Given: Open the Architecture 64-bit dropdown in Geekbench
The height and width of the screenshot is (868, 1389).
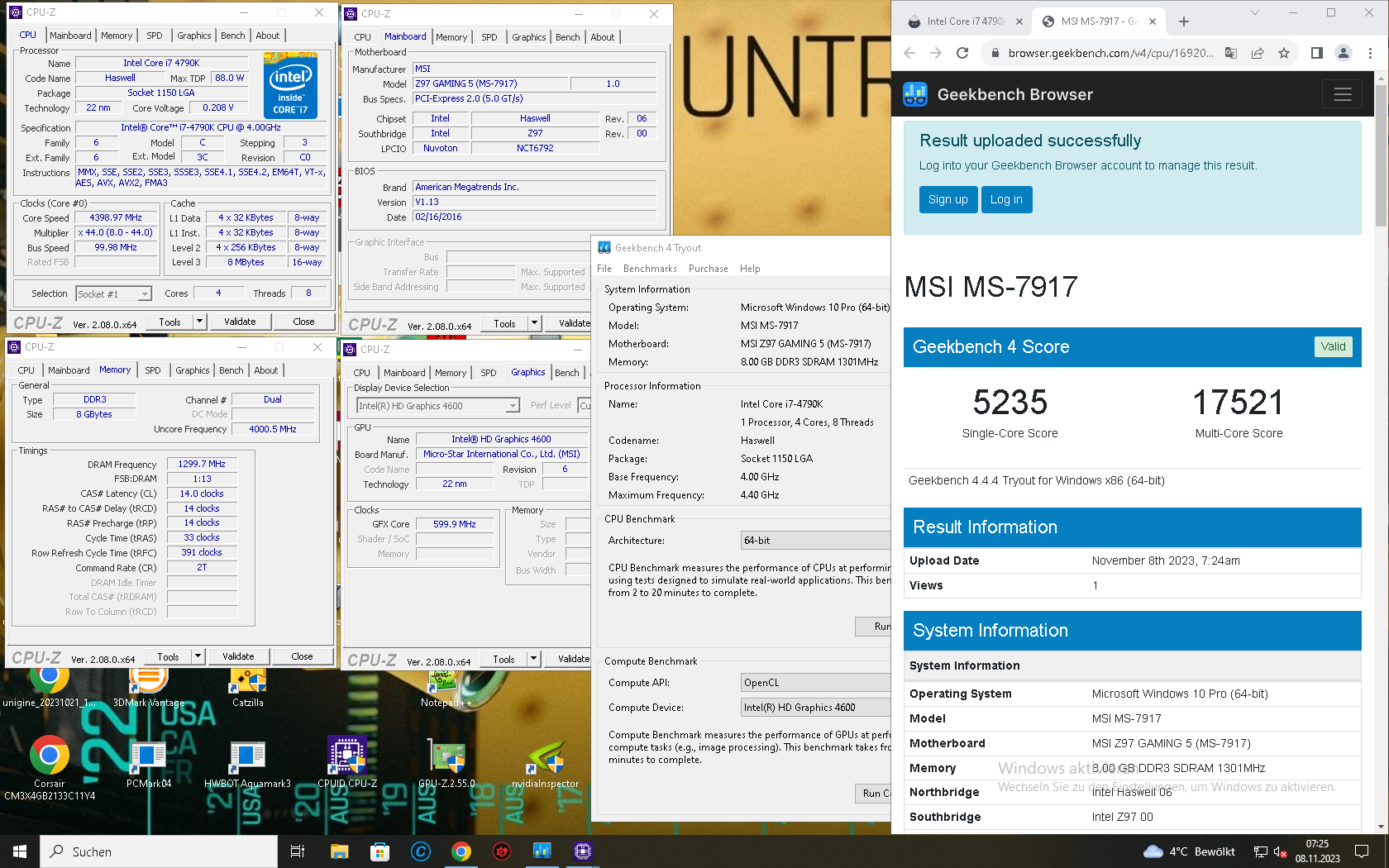Looking at the screenshot, I should (816, 541).
